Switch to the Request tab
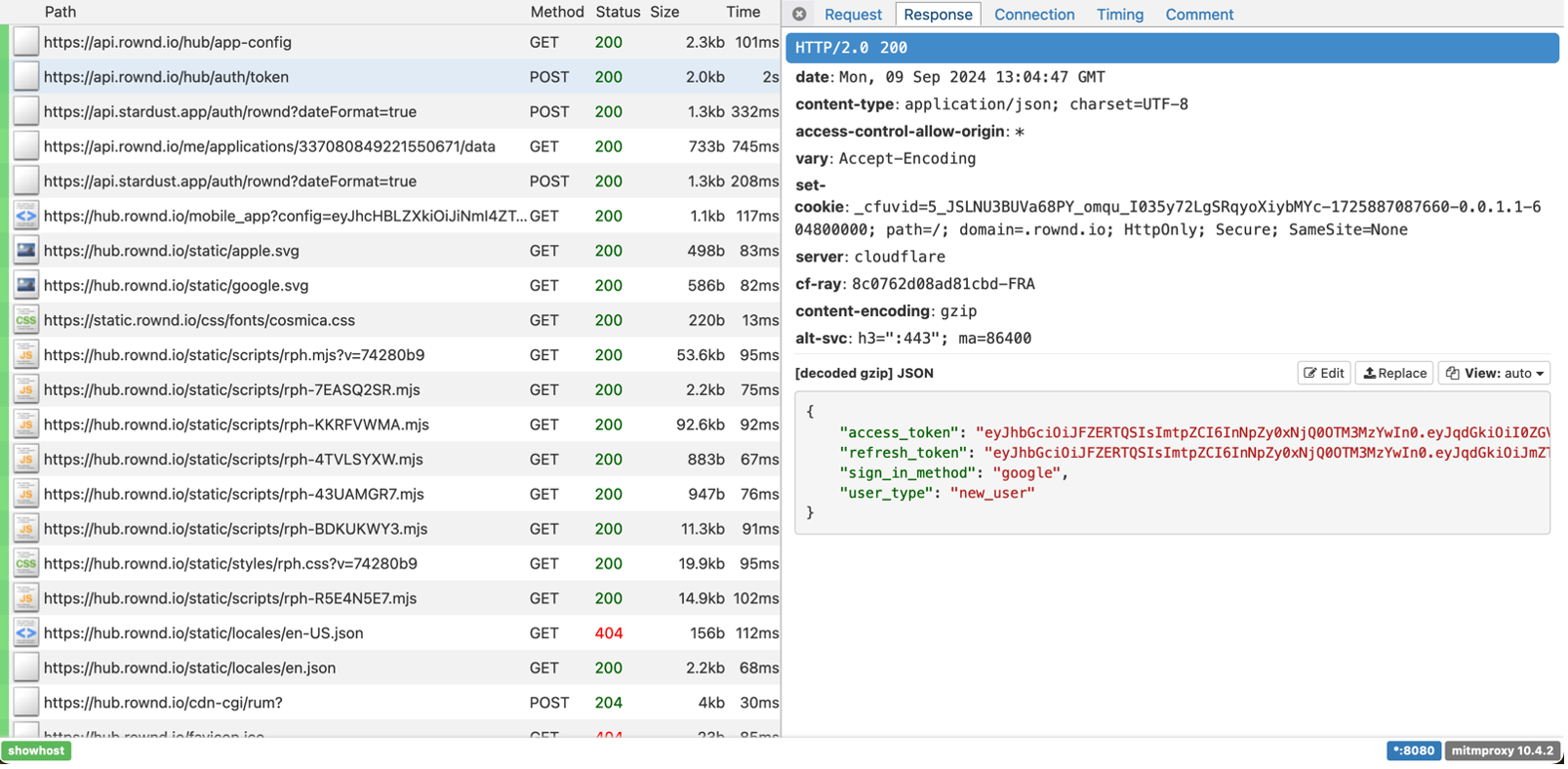This screenshot has height=769, width=1568. pyautogui.click(x=852, y=15)
